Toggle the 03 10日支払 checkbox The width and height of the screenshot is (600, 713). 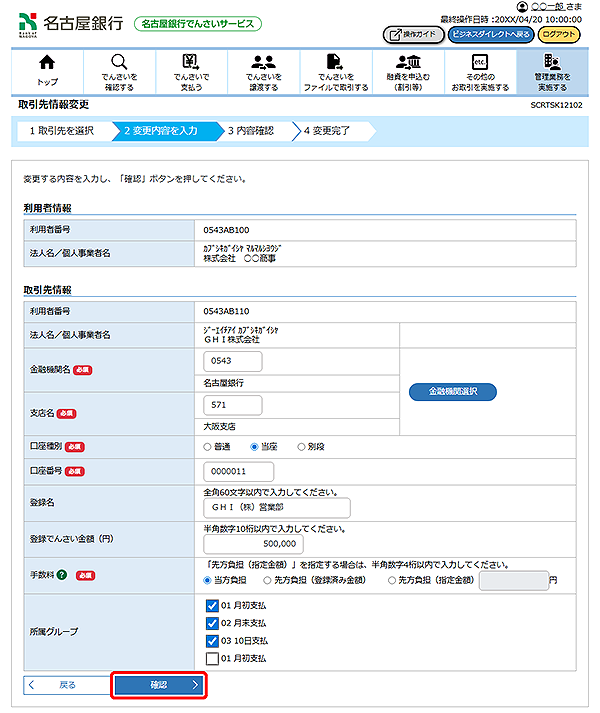(211, 640)
